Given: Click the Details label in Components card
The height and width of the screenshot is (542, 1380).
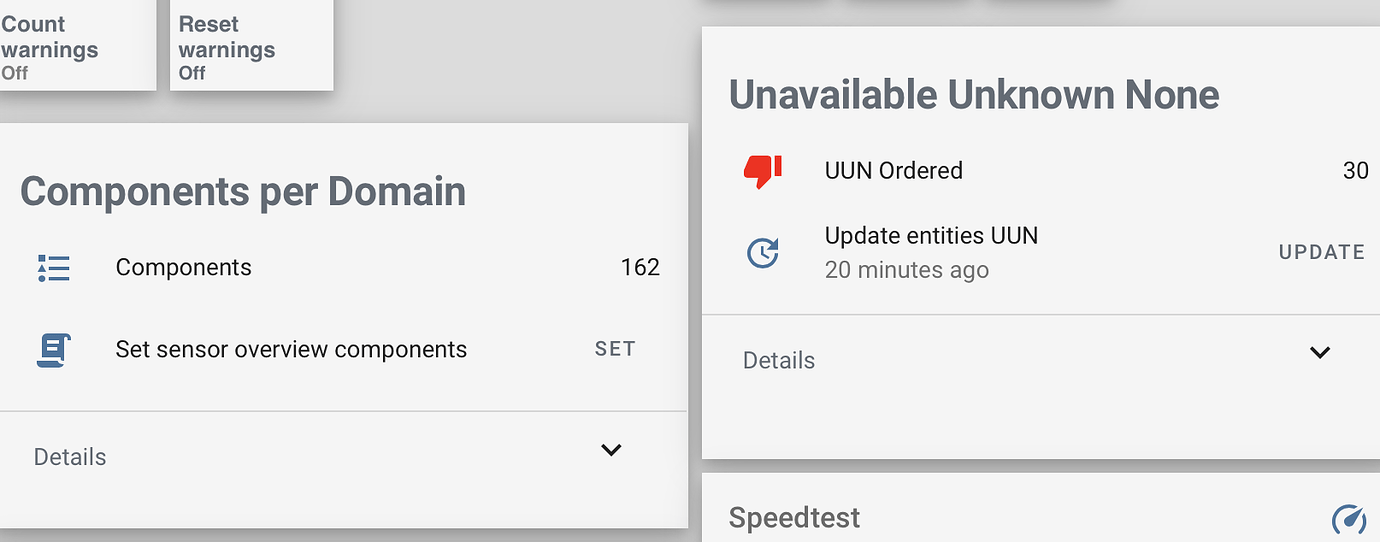Looking at the screenshot, I should [70, 457].
